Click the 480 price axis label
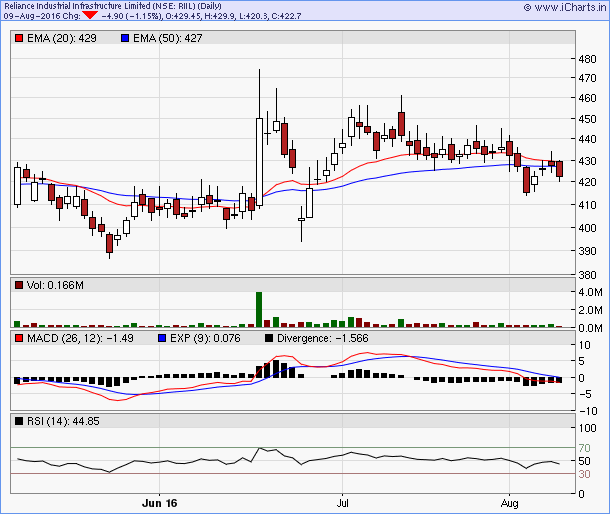Viewport: 610px width, 514px height. (587, 59)
